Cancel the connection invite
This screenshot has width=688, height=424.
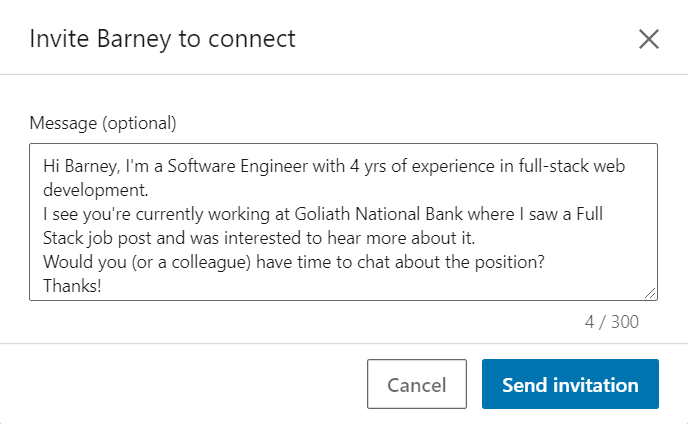[416, 384]
